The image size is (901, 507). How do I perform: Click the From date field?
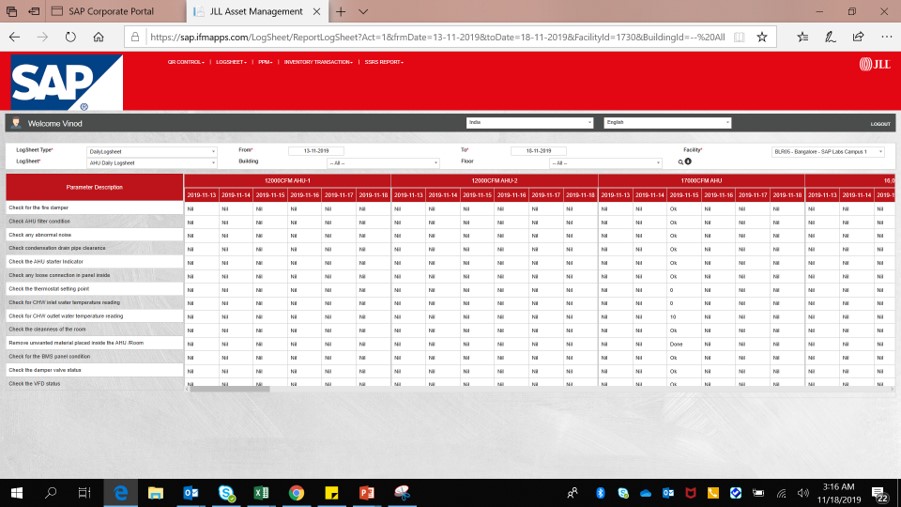point(316,151)
